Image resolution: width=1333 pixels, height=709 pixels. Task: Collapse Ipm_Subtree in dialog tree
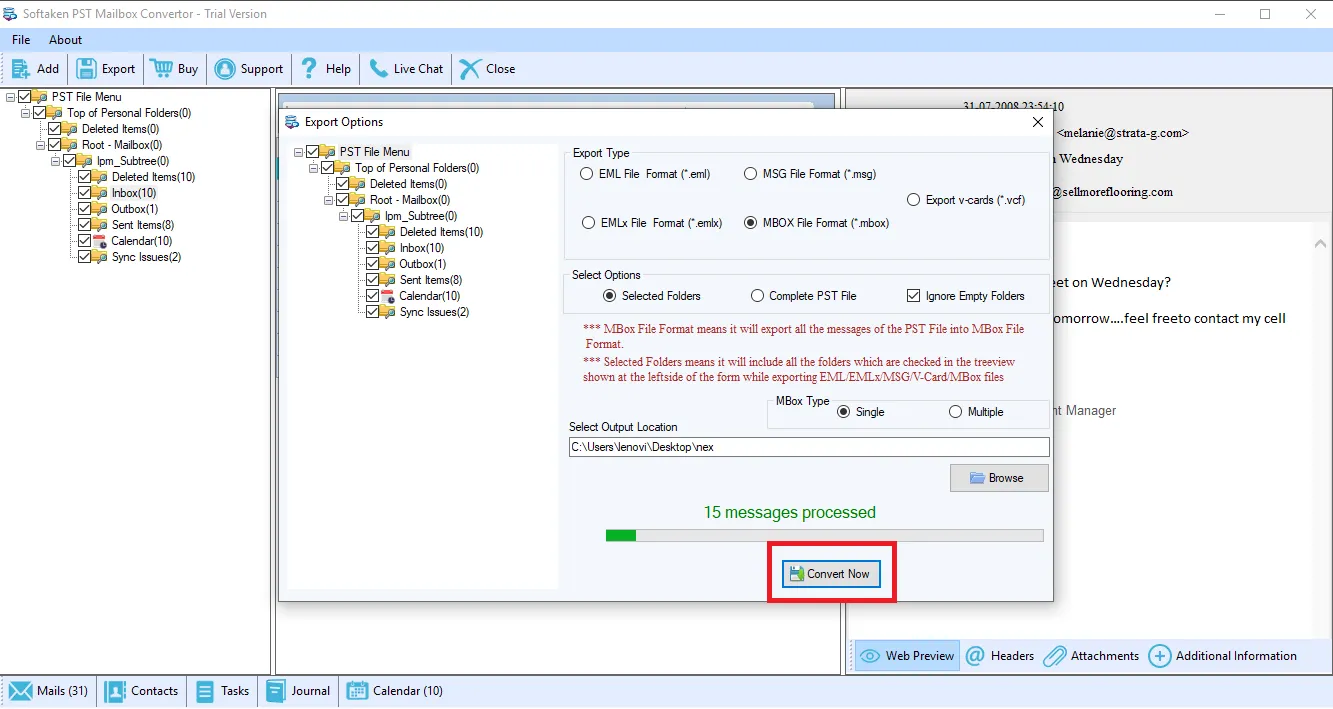click(x=344, y=216)
